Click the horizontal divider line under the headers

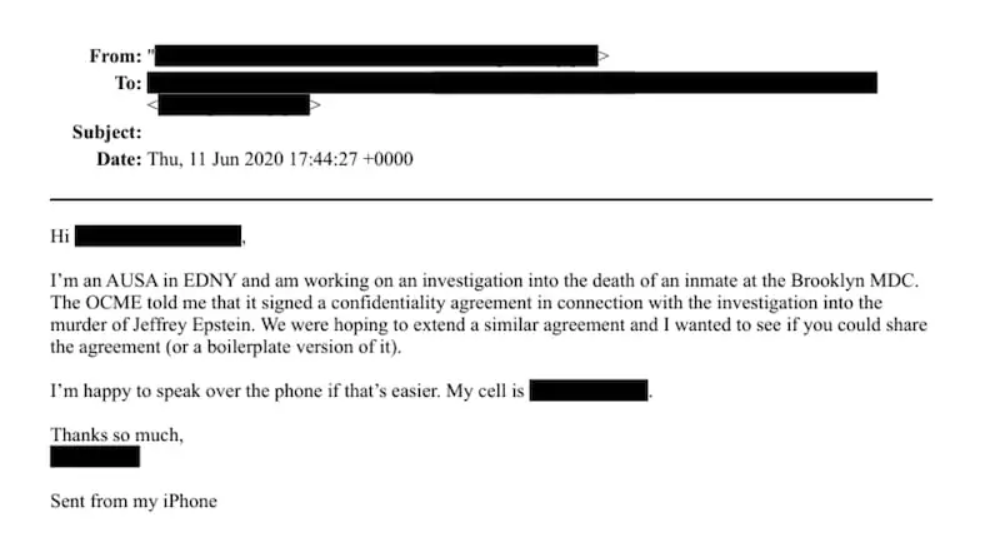click(491, 200)
